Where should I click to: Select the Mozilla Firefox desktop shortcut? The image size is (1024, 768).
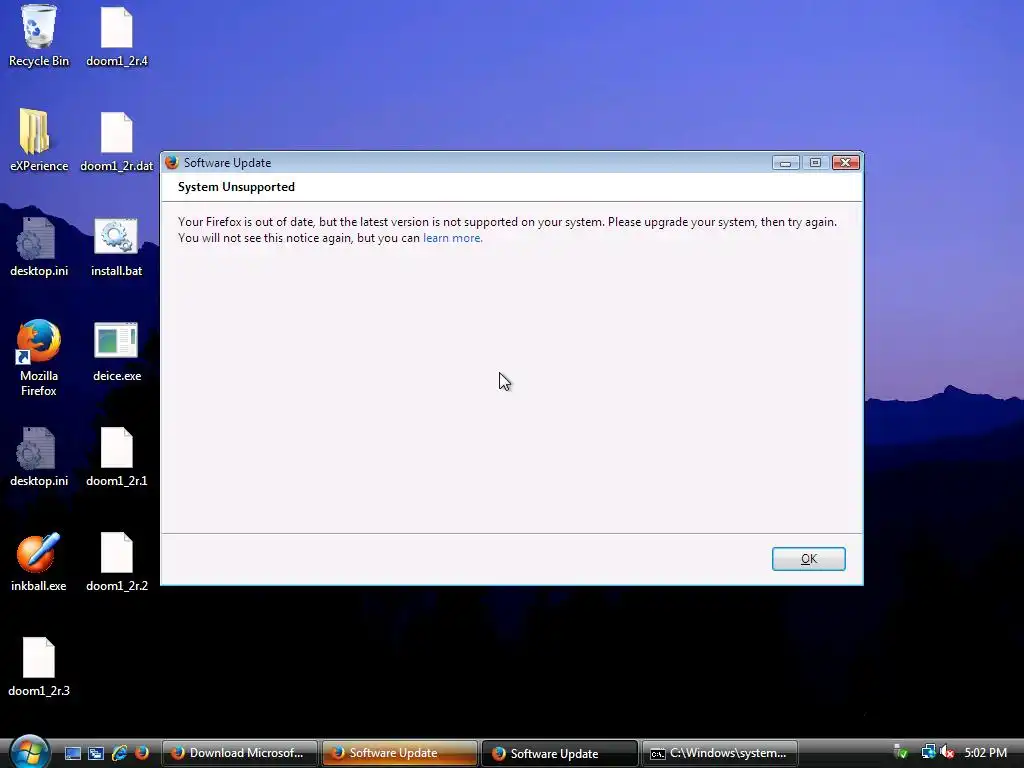tap(39, 358)
